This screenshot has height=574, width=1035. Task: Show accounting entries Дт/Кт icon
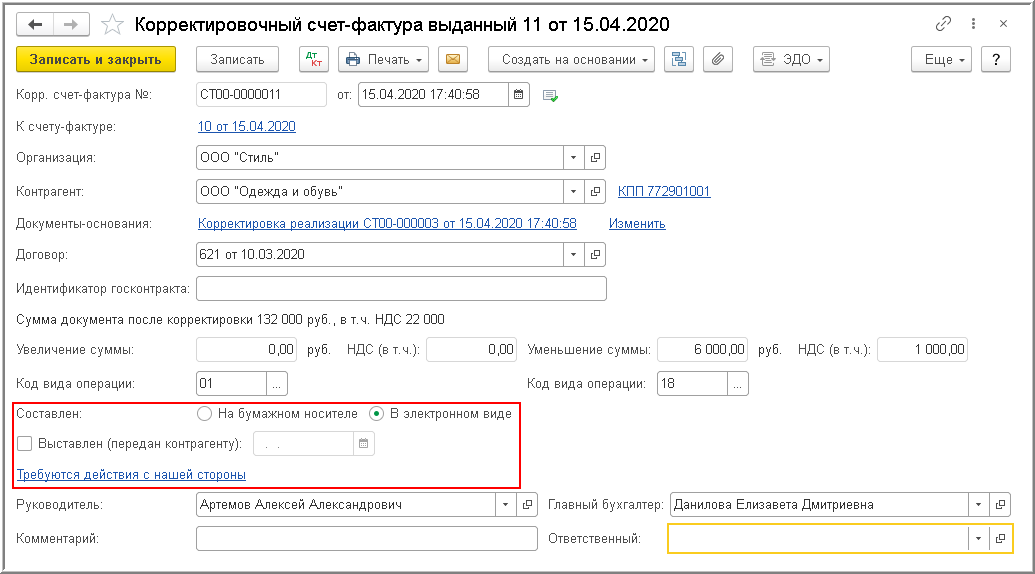[314, 59]
